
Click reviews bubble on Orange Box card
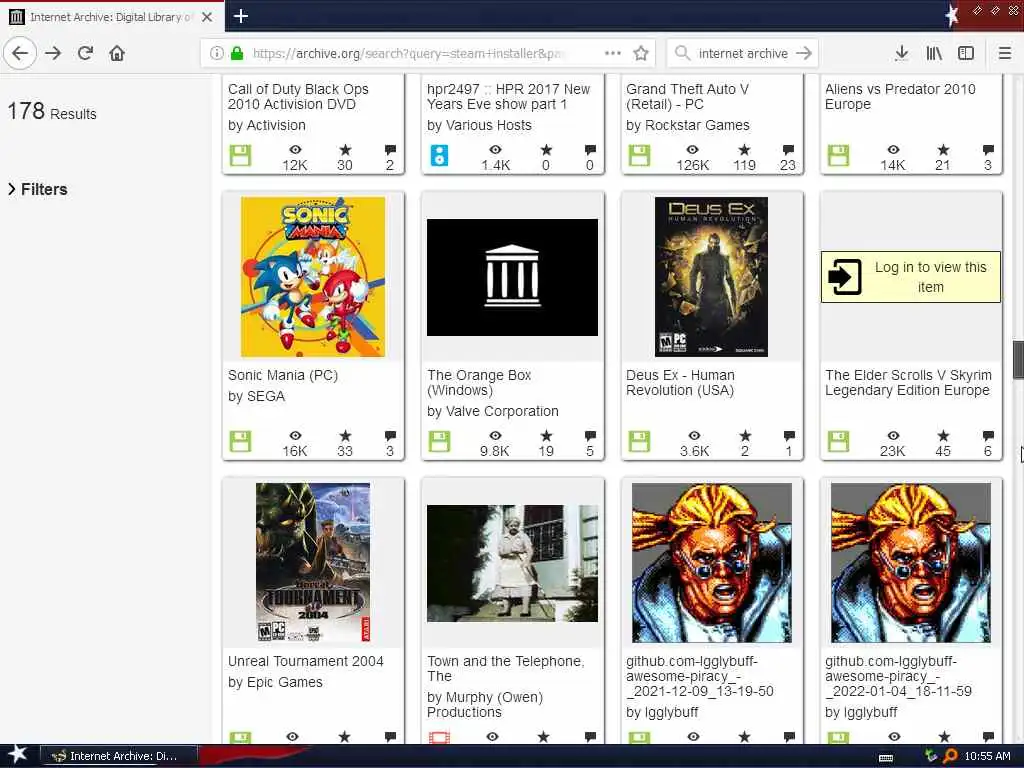coord(590,436)
